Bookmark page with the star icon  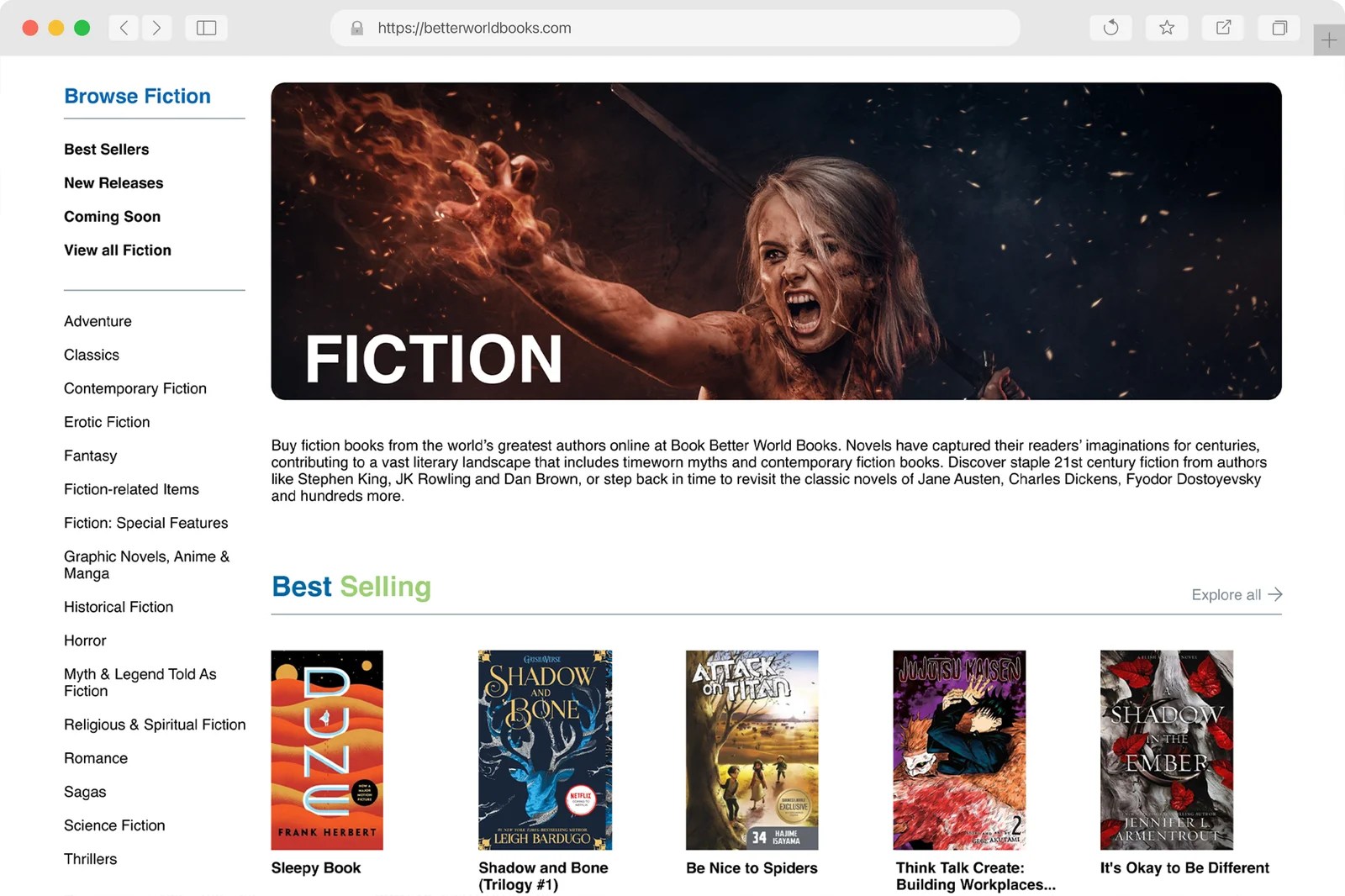pos(1167,28)
